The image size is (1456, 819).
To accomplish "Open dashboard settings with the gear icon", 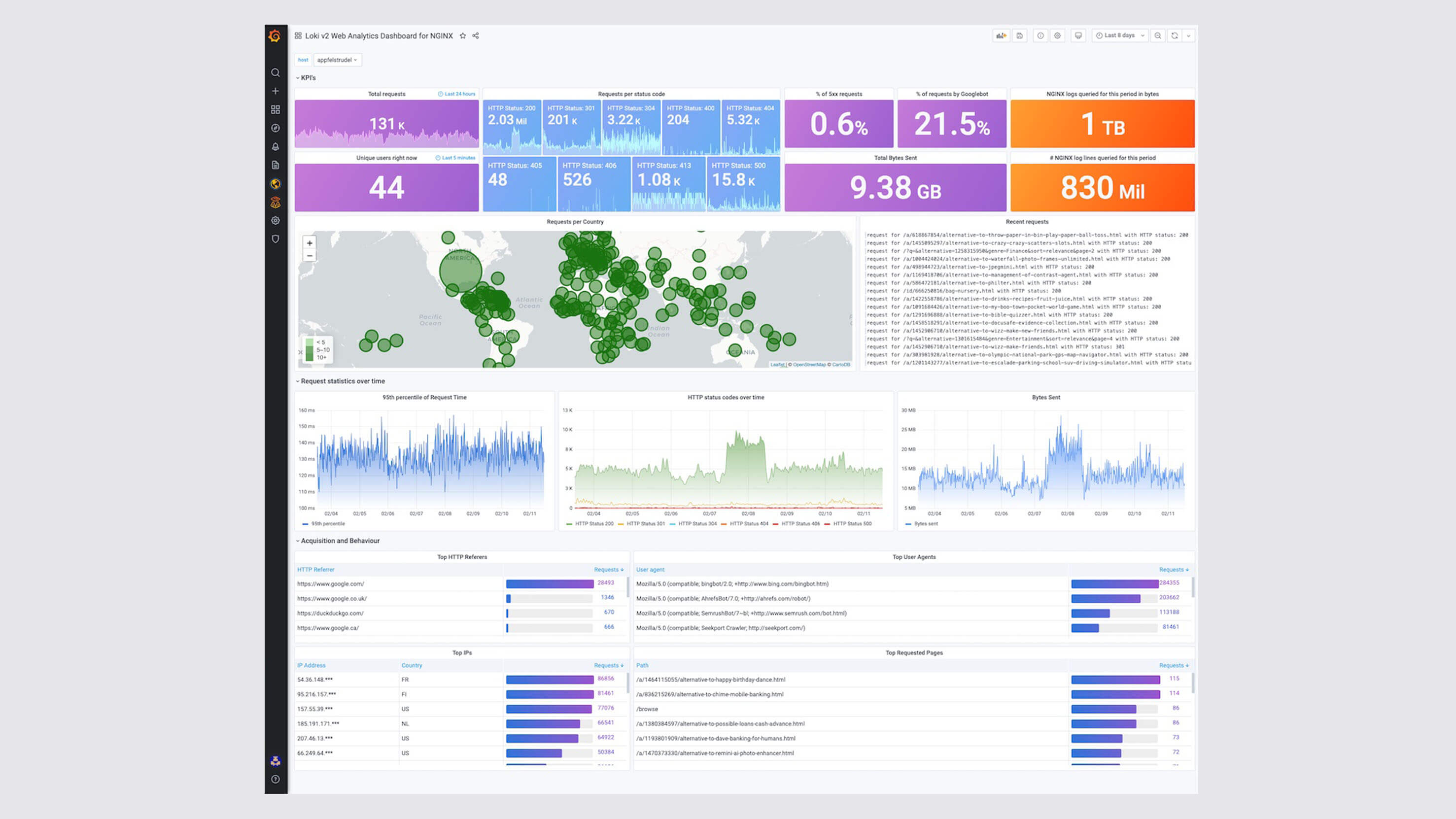I will (x=1058, y=35).
